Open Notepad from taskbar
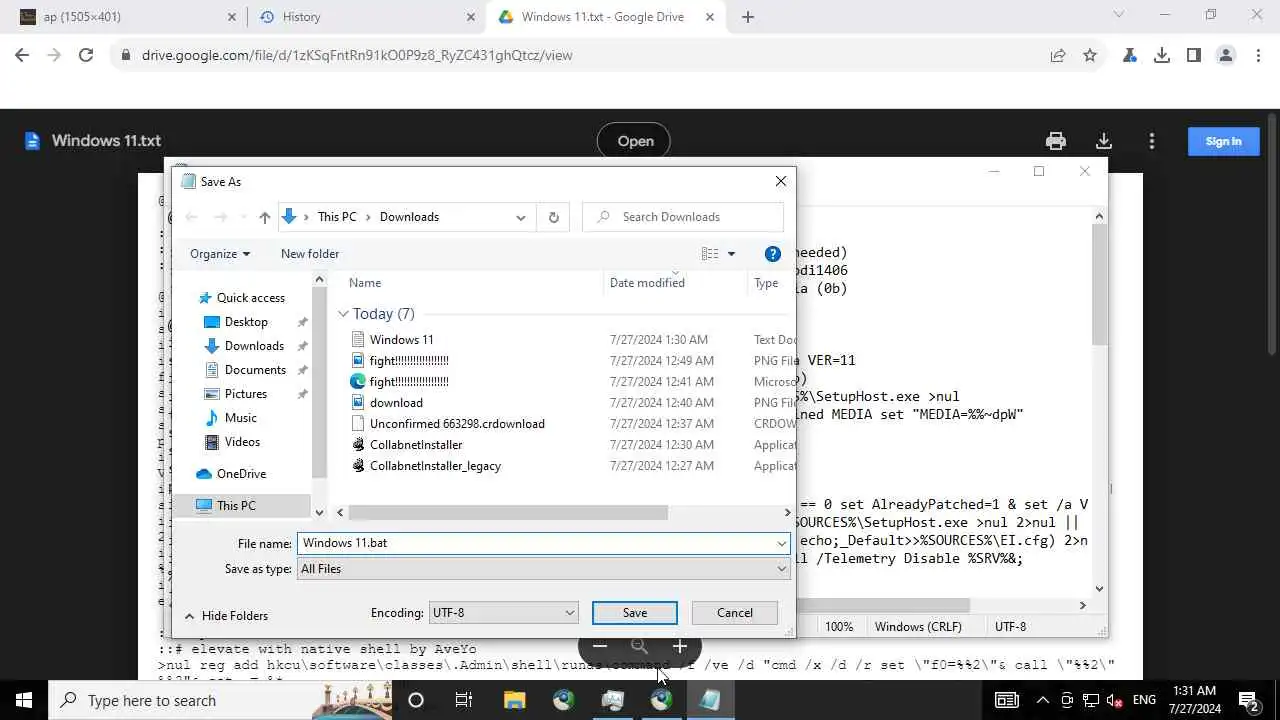Viewport: 1280px width, 720px height. pos(710,700)
